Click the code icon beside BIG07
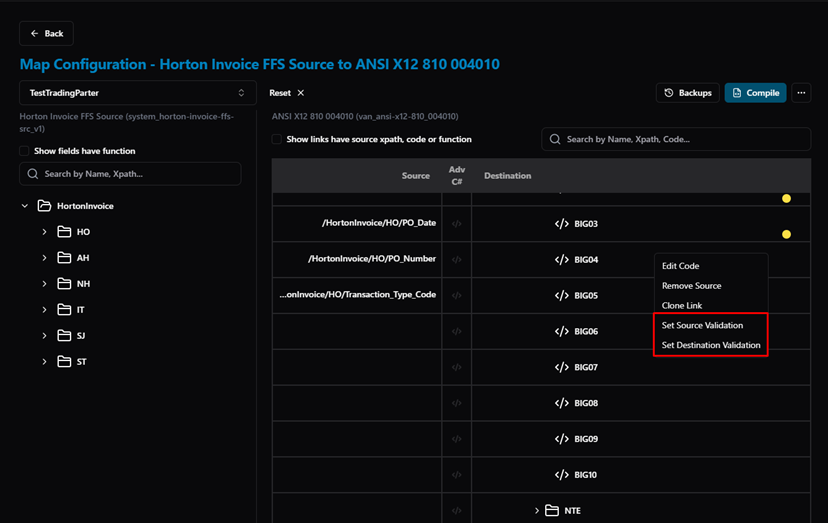This screenshot has width=828, height=523. [x=562, y=367]
